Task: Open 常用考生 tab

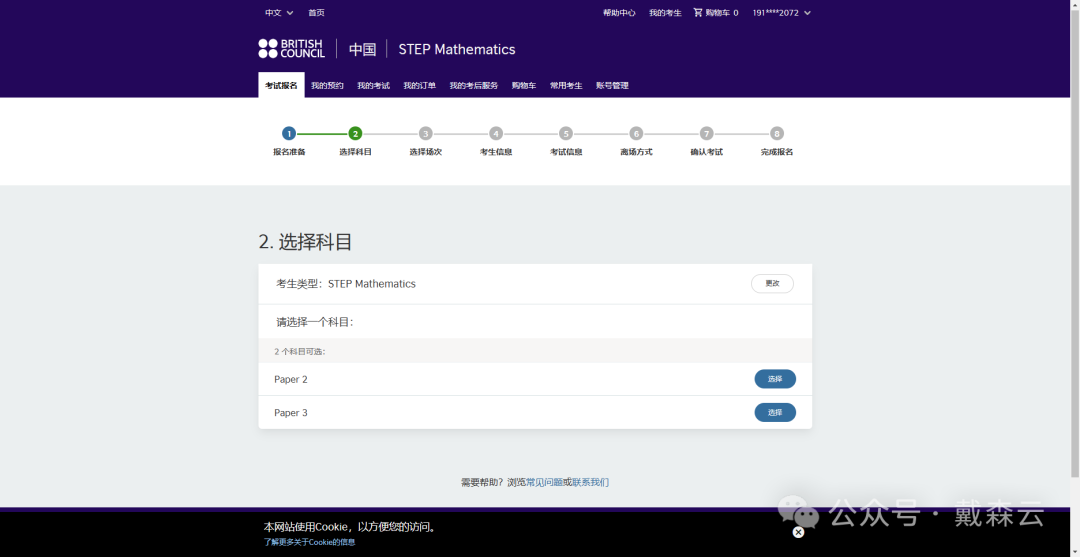Action: pyautogui.click(x=566, y=85)
